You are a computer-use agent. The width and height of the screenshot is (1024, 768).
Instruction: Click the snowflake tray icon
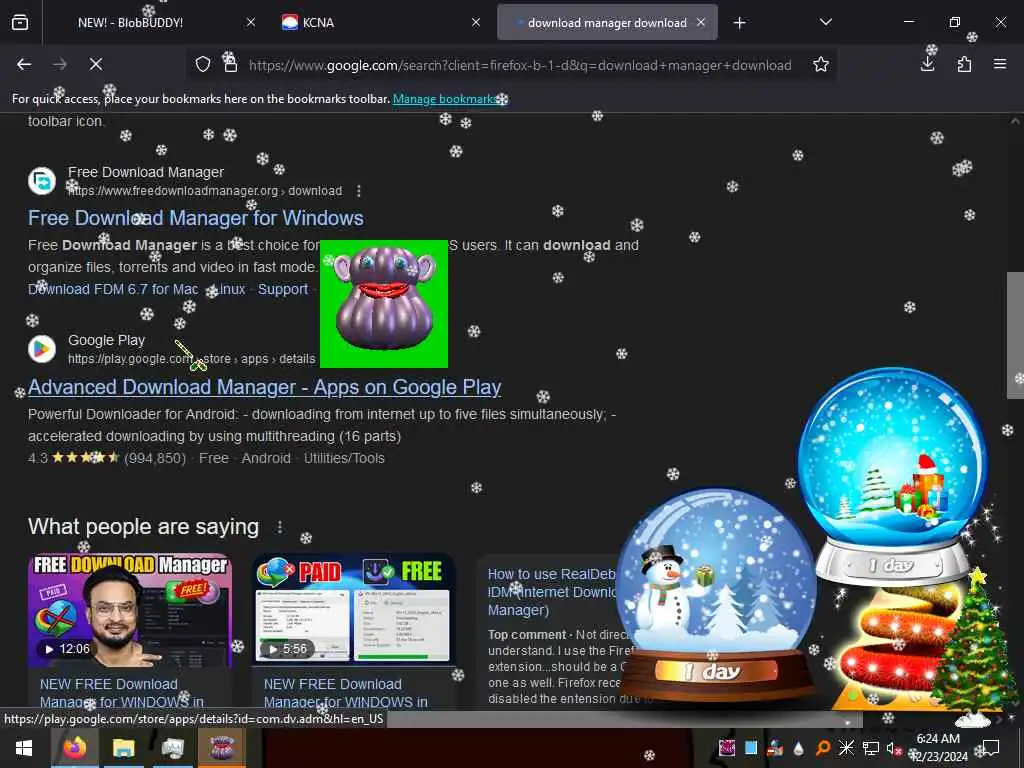click(846, 748)
